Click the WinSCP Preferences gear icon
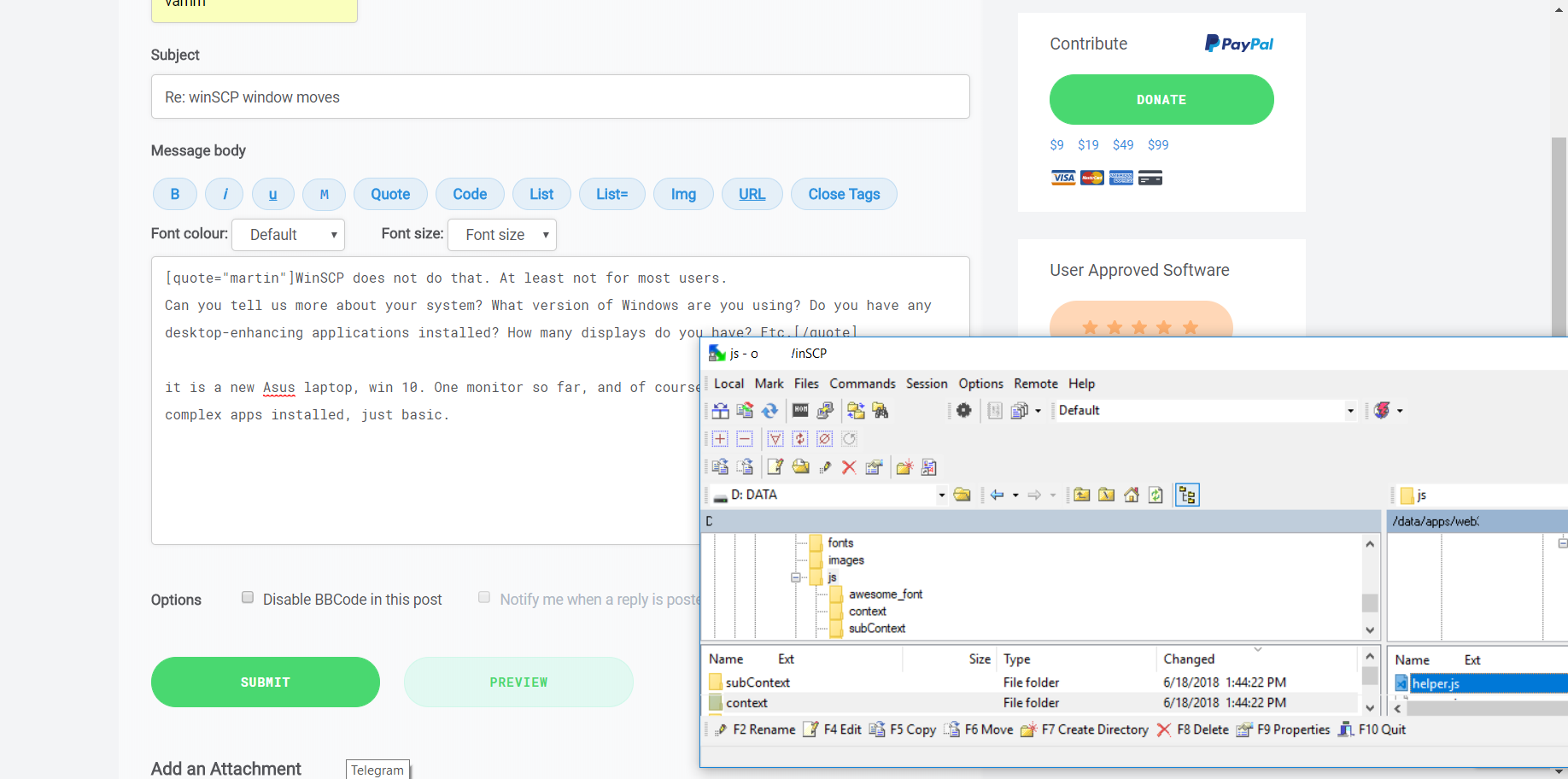 (963, 411)
